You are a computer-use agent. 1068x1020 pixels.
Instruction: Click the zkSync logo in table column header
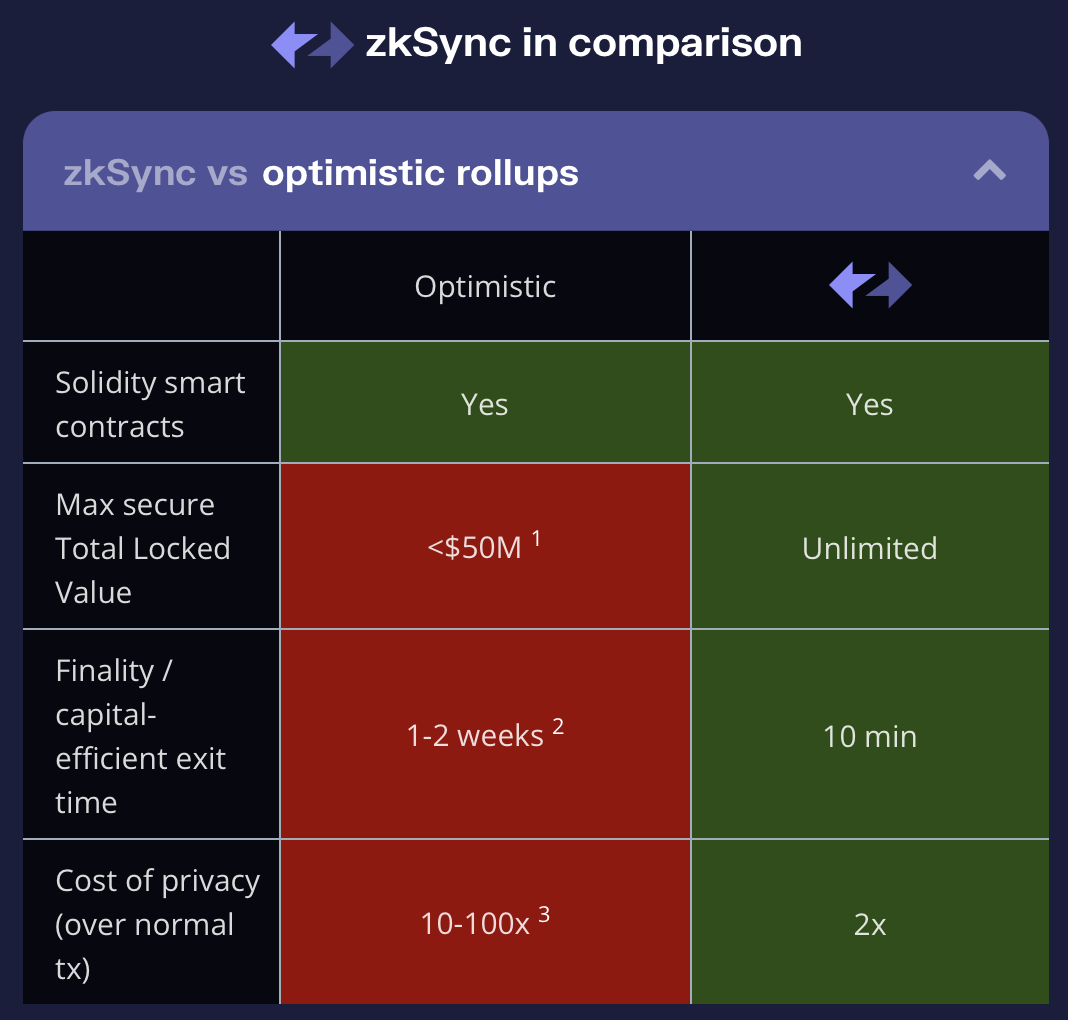(x=870, y=286)
